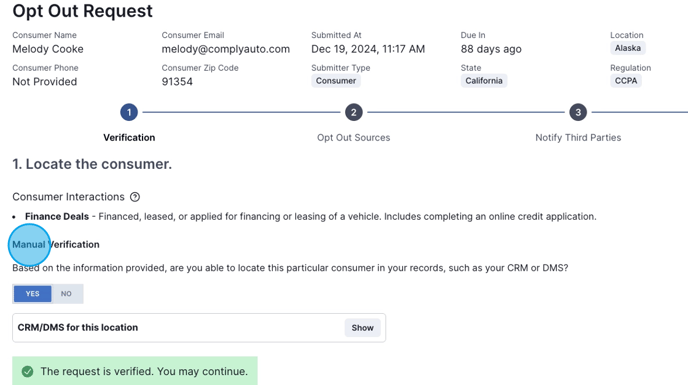Click the request is verified green banner
Viewport: 688px width, 385px height.
135,371
